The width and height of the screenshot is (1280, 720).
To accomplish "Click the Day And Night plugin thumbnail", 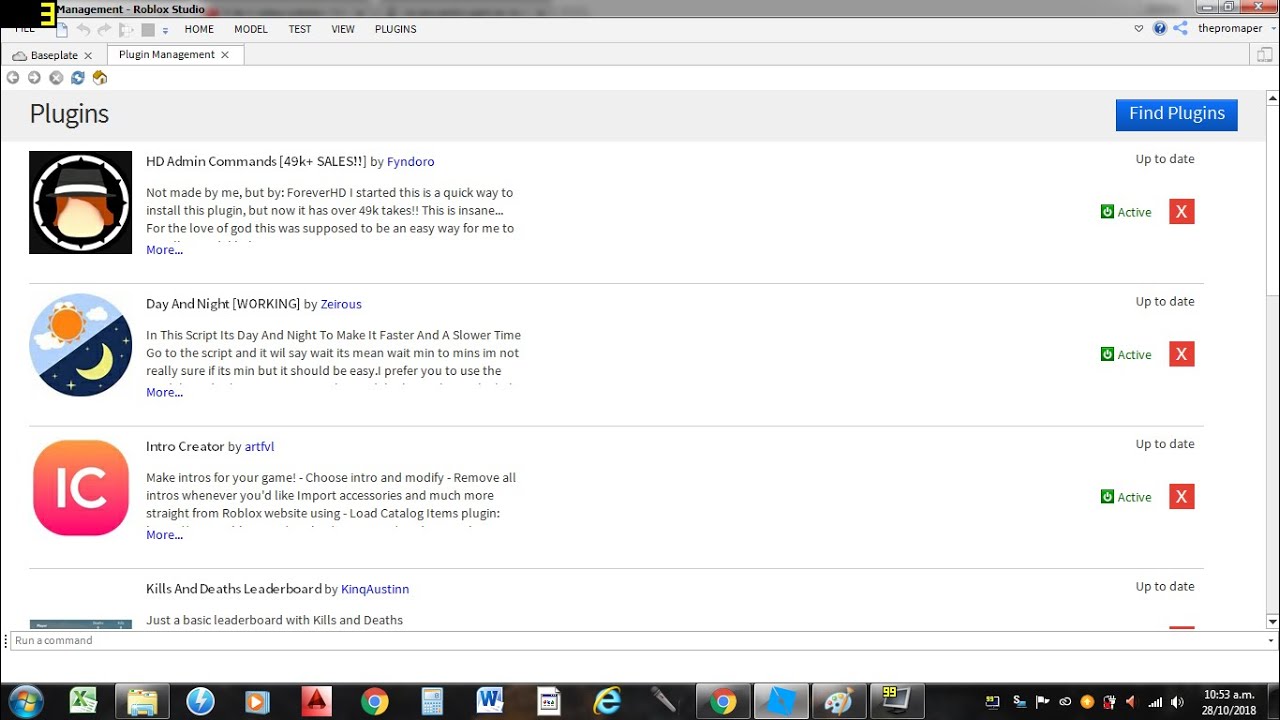I will (x=81, y=345).
